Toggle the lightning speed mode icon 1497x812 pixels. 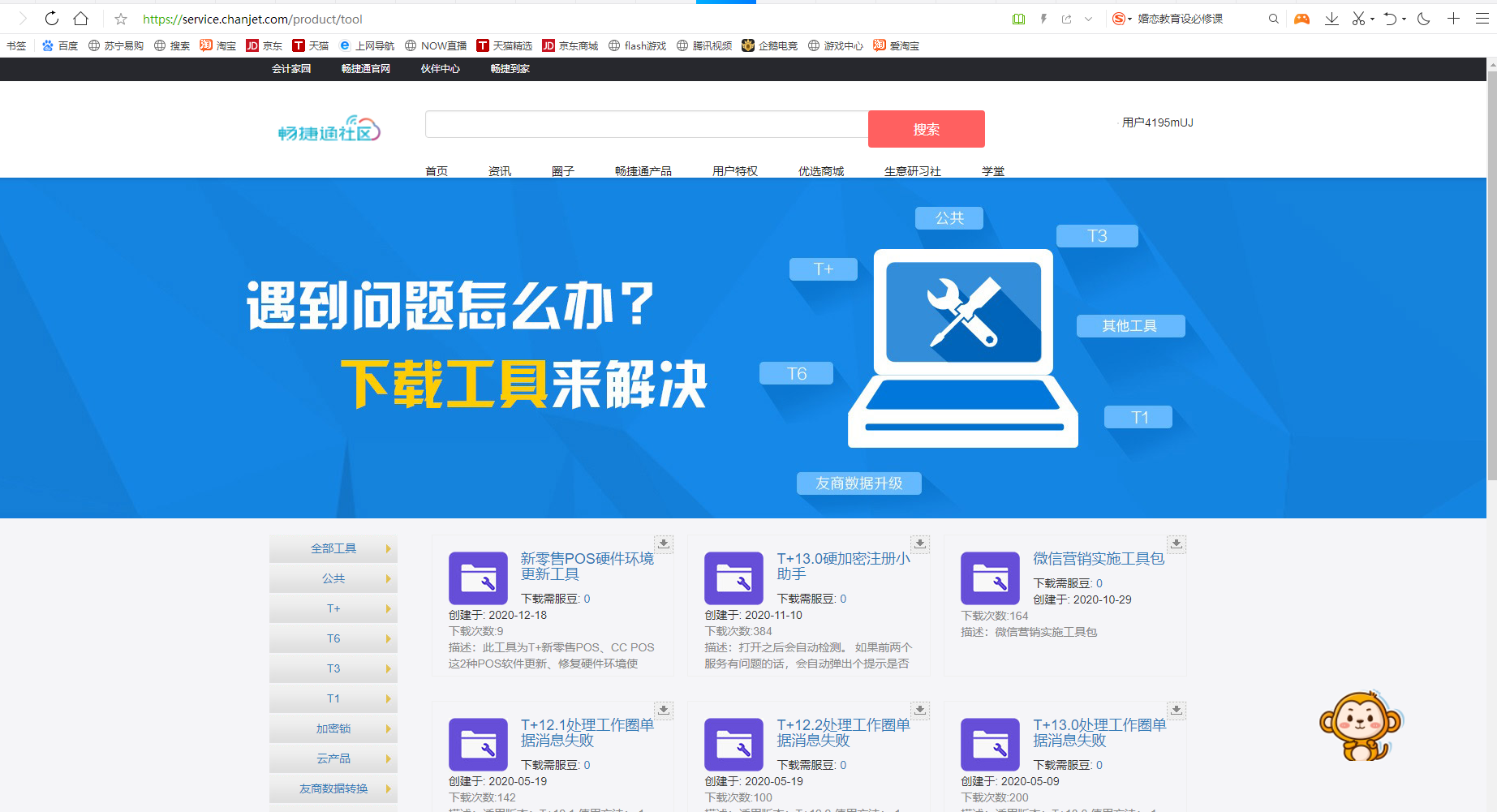click(1043, 19)
